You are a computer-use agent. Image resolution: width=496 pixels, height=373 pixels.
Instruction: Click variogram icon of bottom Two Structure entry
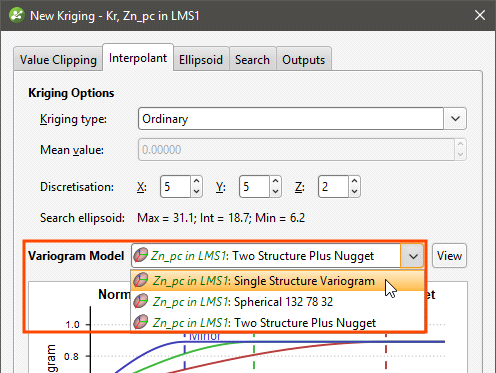coord(140,323)
